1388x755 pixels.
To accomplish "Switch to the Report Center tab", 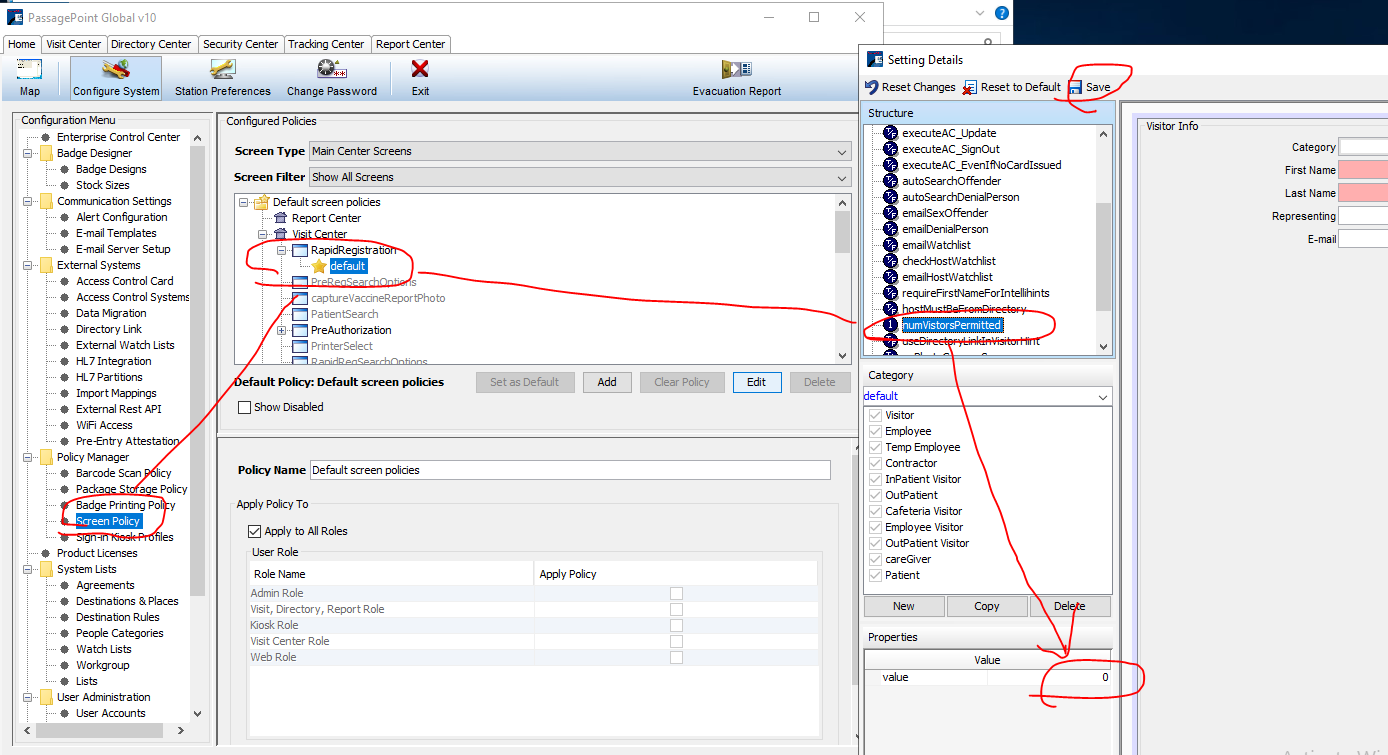I will [411, 44].
